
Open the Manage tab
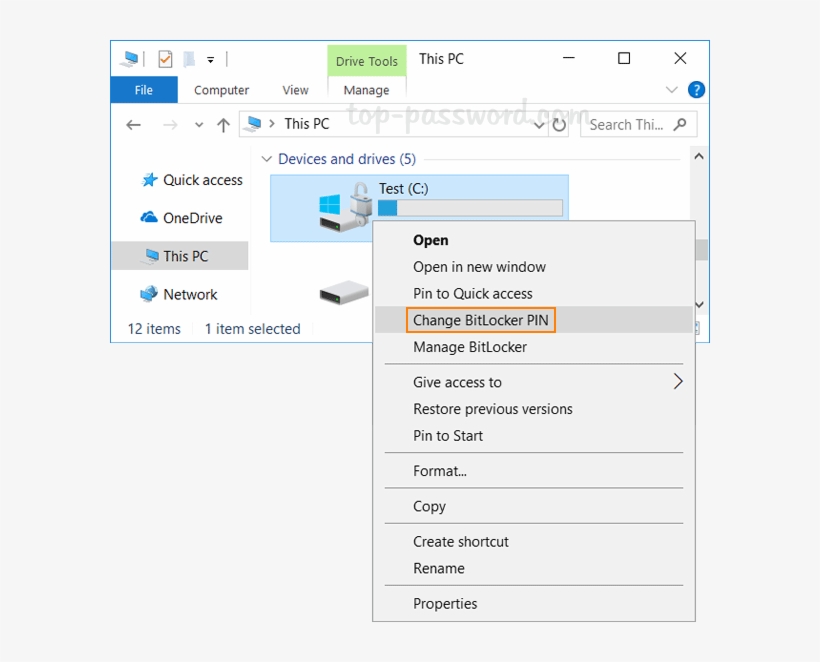(x=366, y=90)
